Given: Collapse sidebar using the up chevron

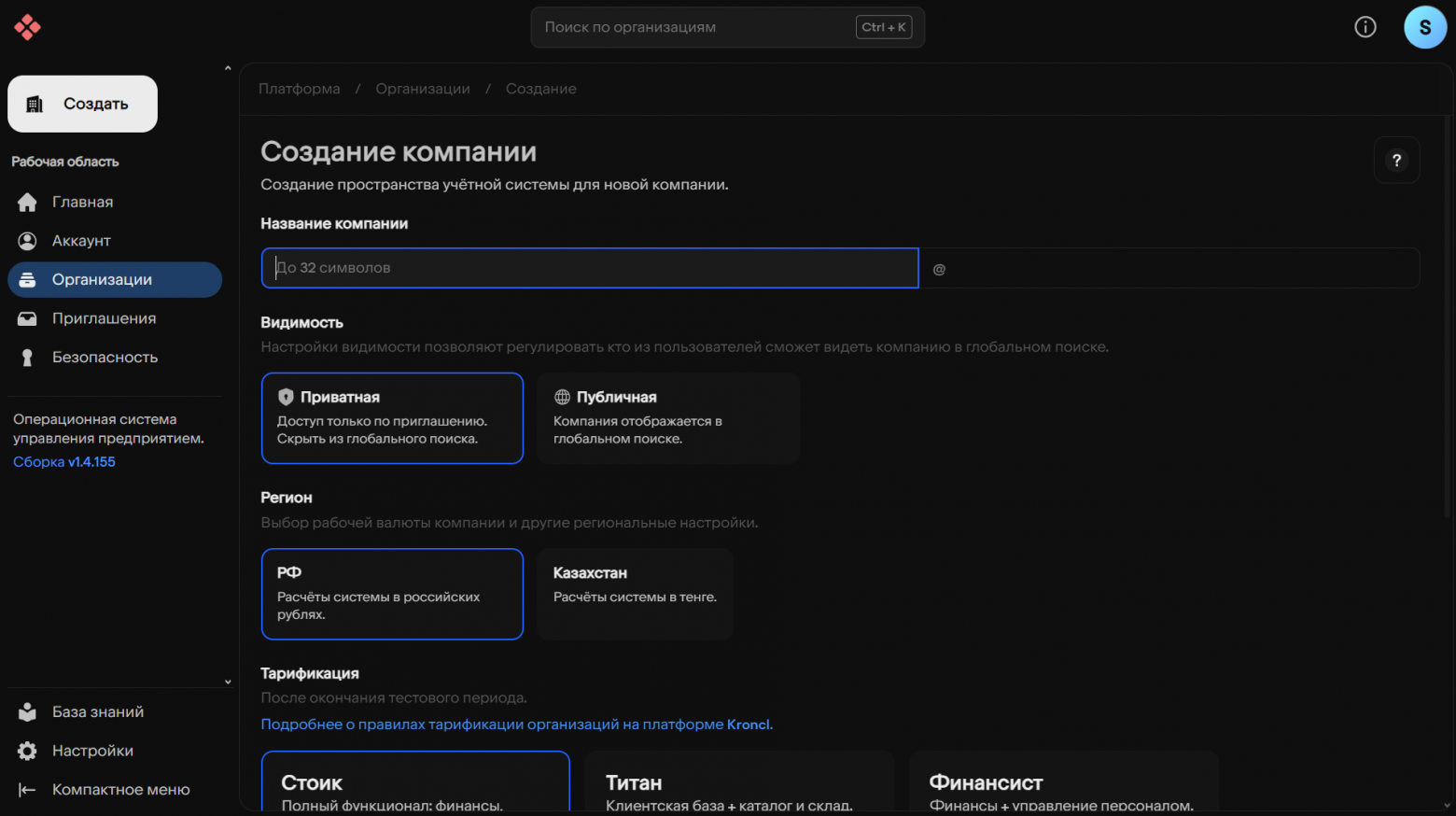Looking at the screenshot, I should [x=228, y=68].
